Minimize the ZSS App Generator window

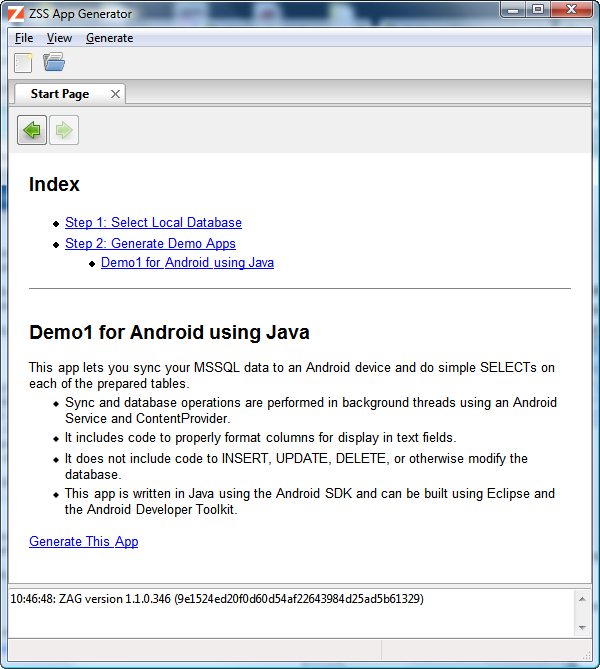(513, 10)
